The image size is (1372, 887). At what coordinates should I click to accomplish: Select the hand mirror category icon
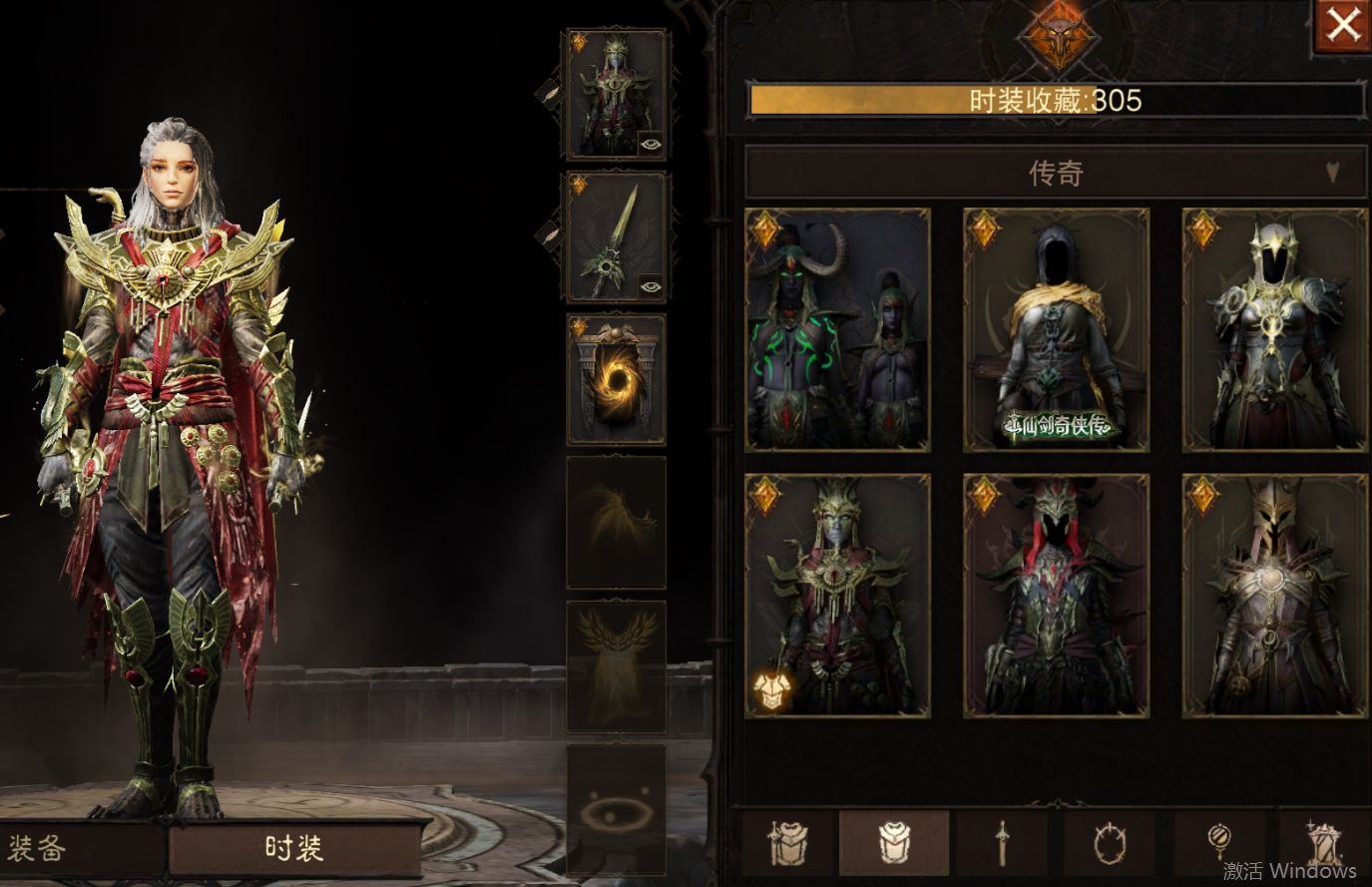tap(1219, 844)
